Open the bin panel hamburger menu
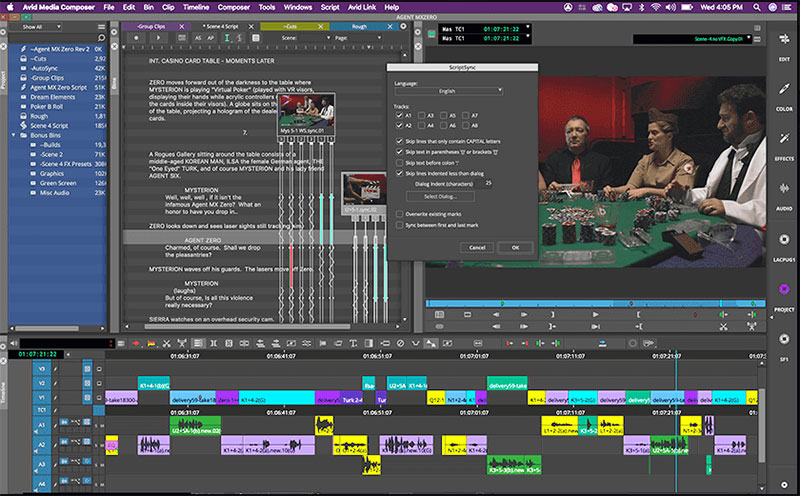Viewport: 800px width, 496px height. coord(101,27)
